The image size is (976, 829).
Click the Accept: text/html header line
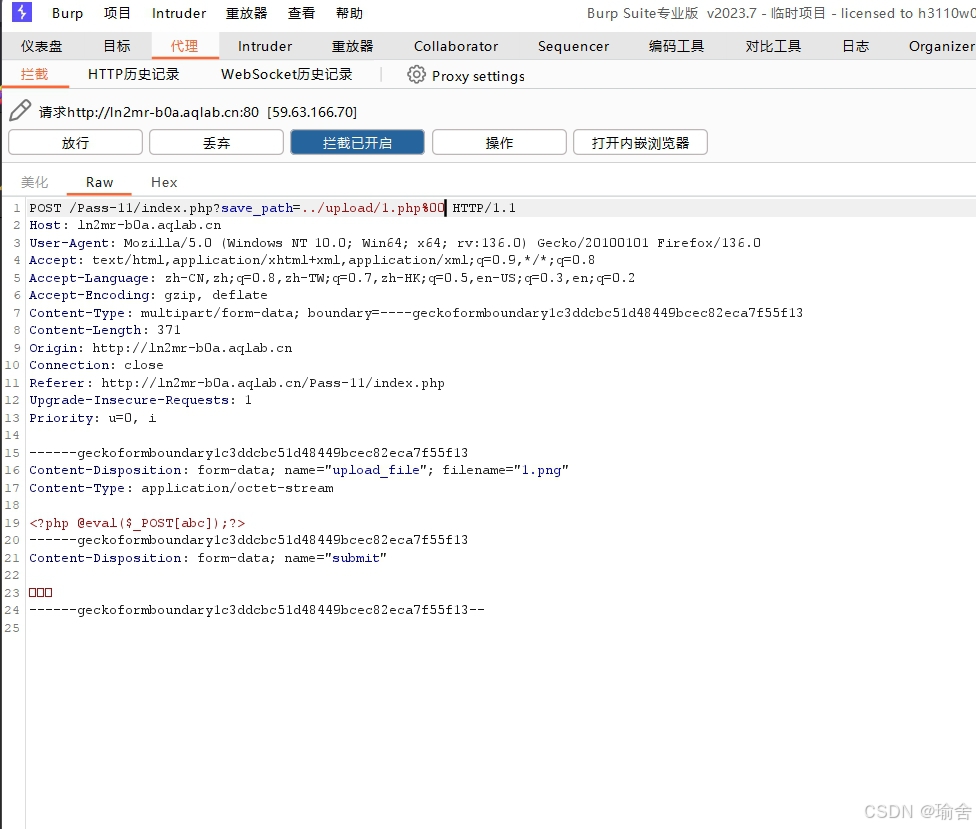coord(312,260)
